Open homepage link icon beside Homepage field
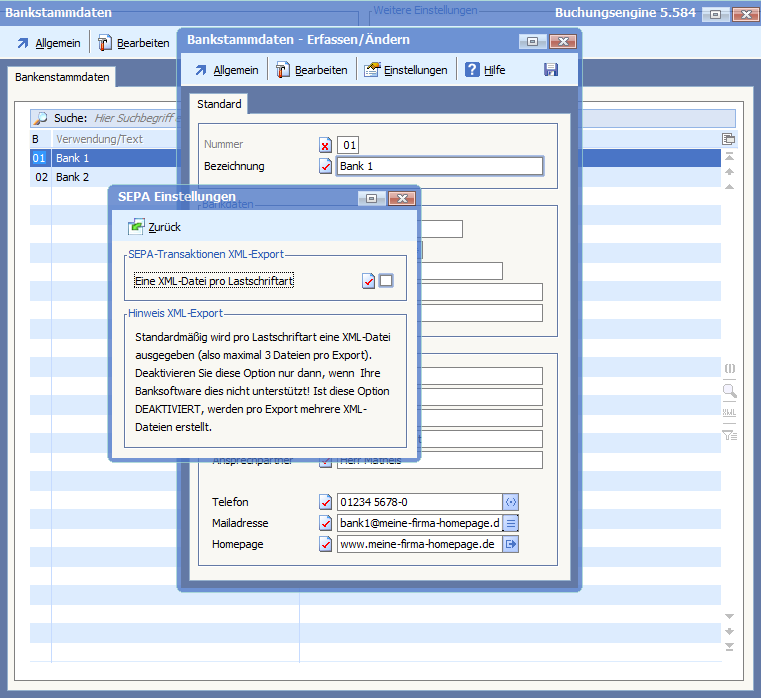This screenshot has width=761, height=698. [510, 544]
